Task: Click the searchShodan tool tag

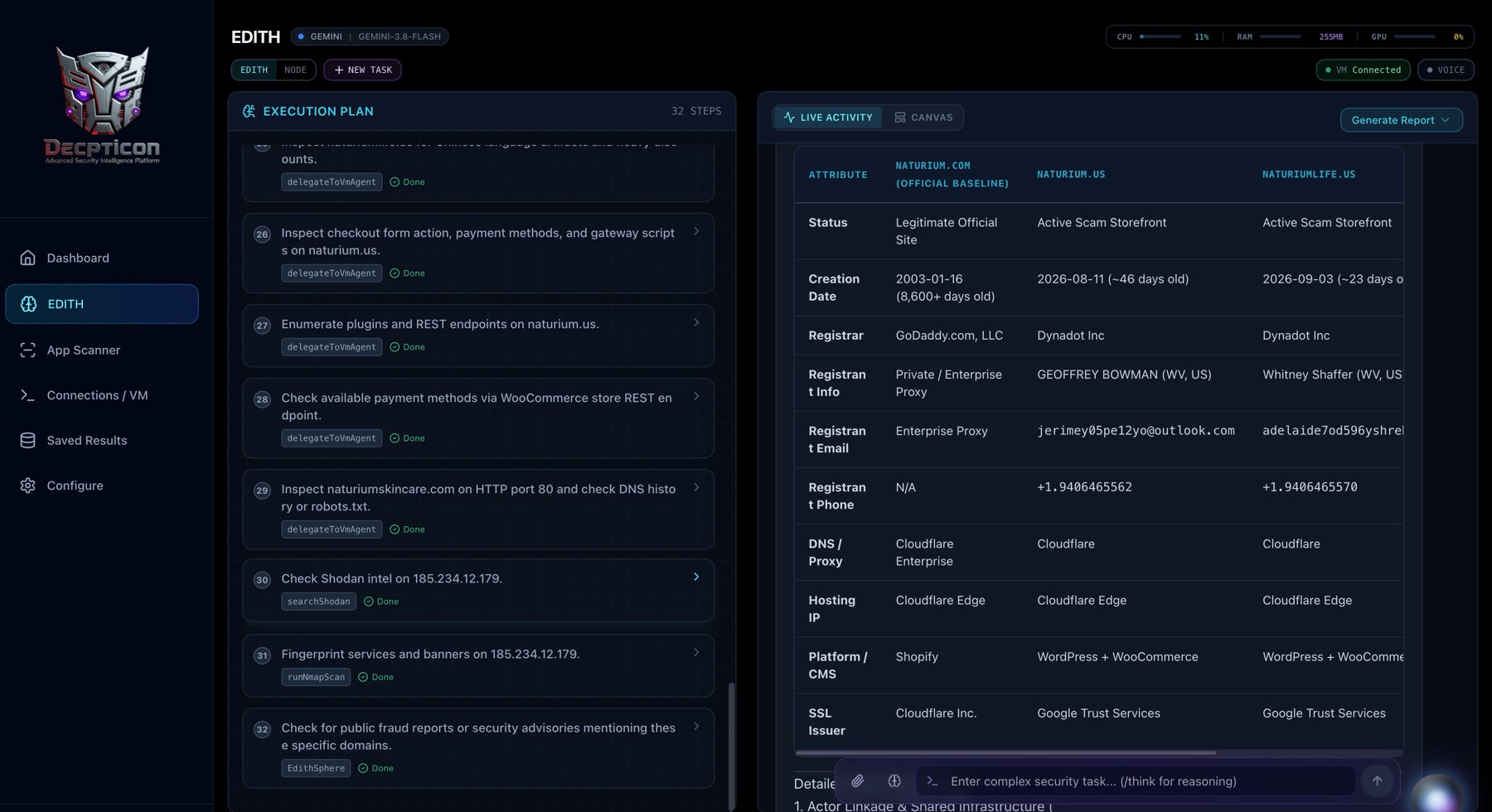Action: (x=318, y=602)
